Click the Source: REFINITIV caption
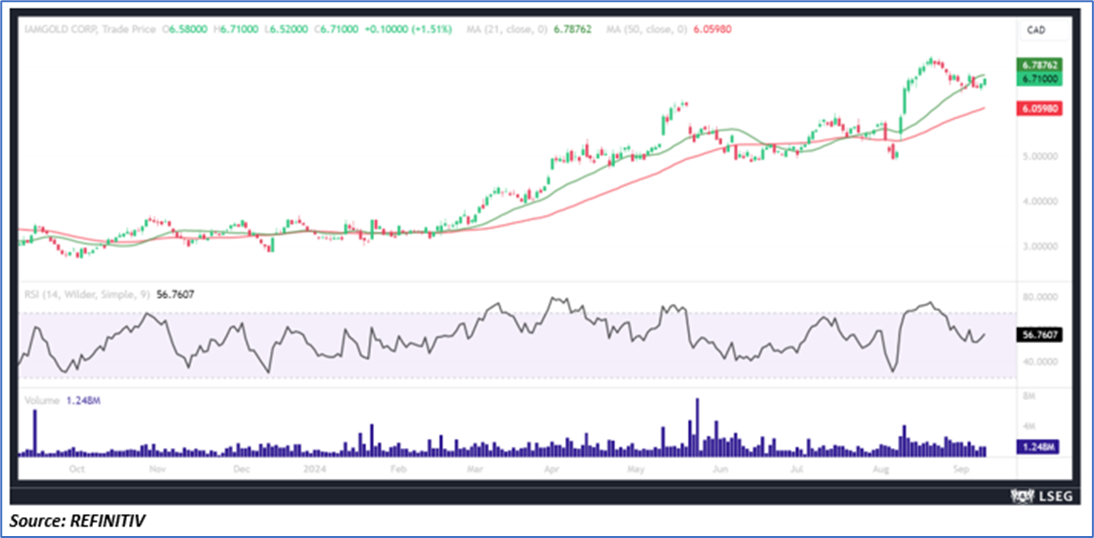This screenshot has height=538, width=1094. tap(77, 520)
